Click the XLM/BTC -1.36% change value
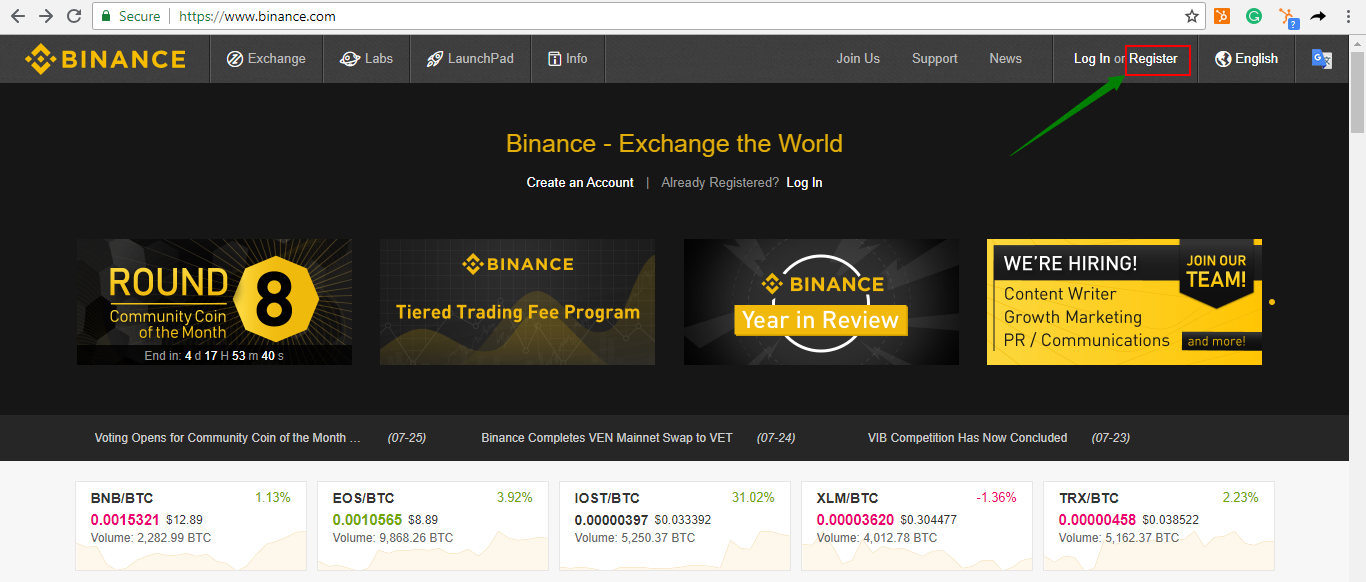 pos(997,498)
